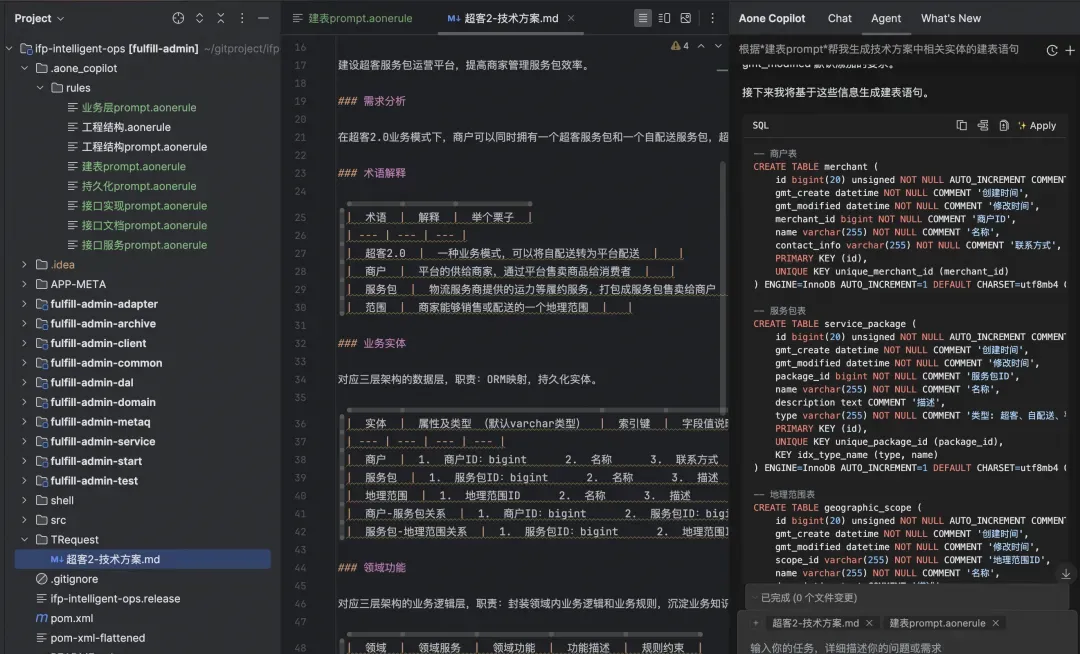This screenshot has height=654, width=1080.
Task: Open pom.xml file
Action: [x=71, y=618]
